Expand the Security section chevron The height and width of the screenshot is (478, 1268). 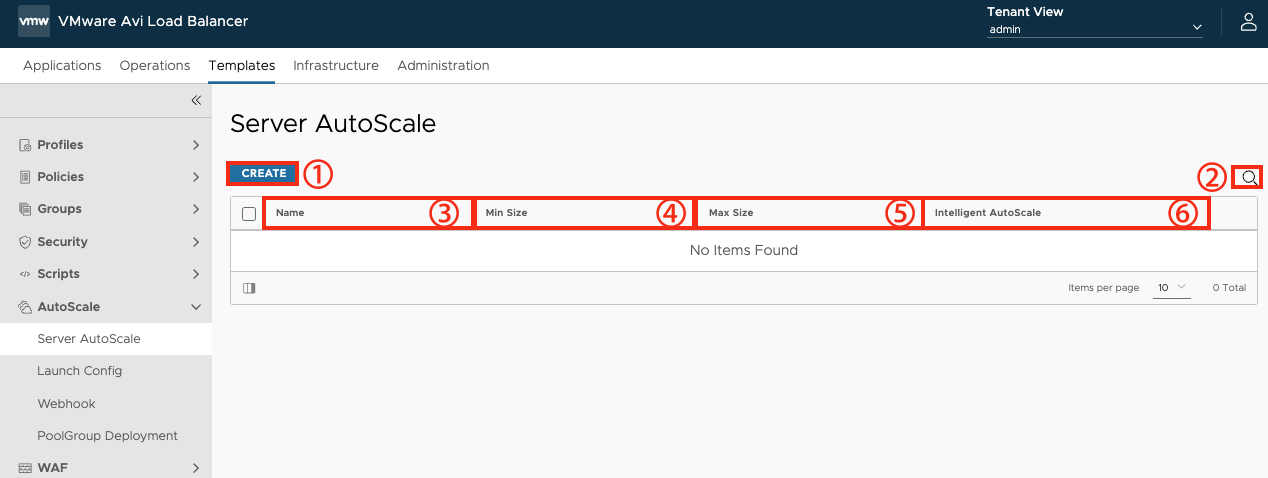click(x=196, y=242)
